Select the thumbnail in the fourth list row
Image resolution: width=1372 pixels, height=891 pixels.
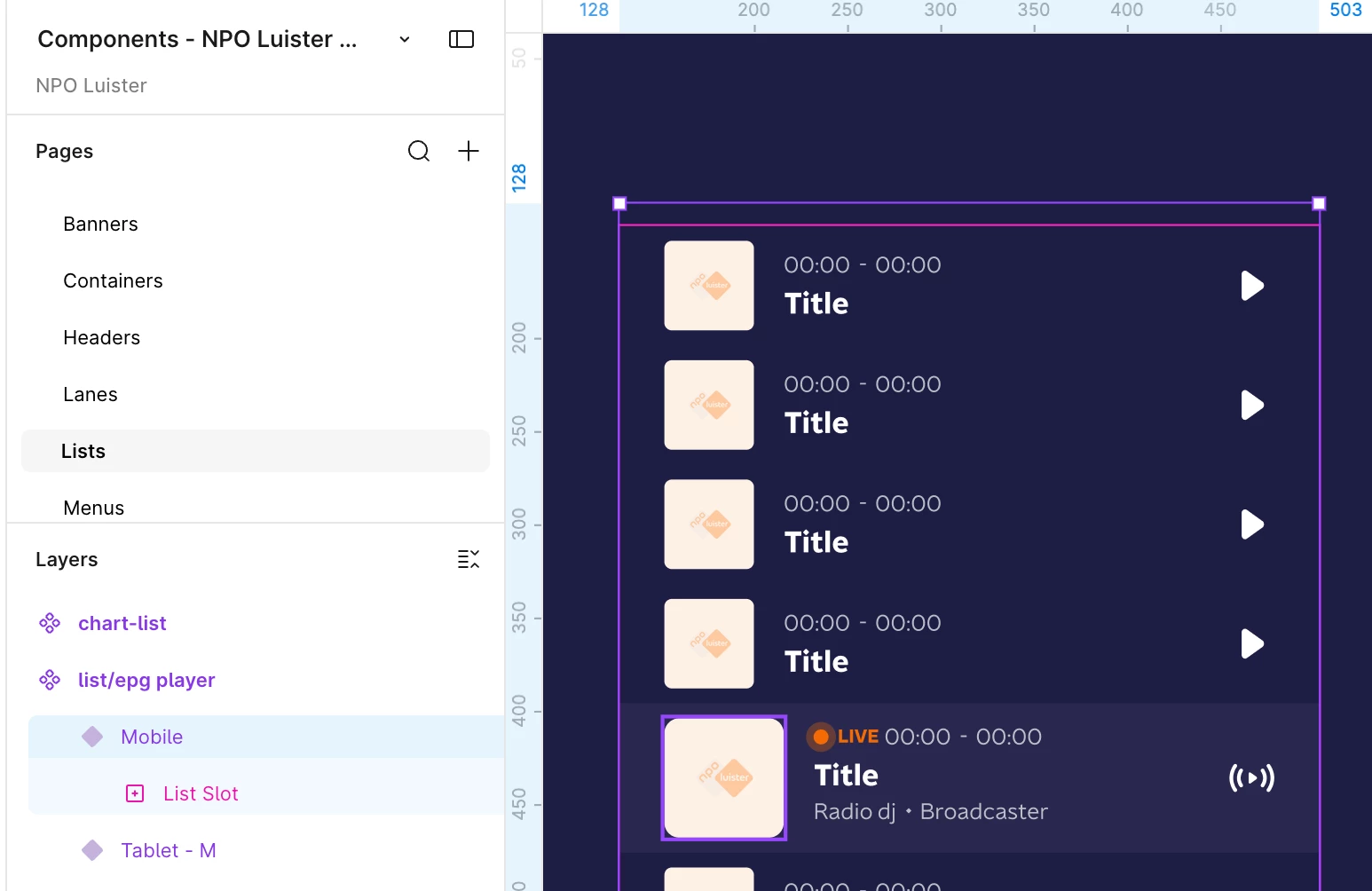pyautogui.click(x=709, y=643)
